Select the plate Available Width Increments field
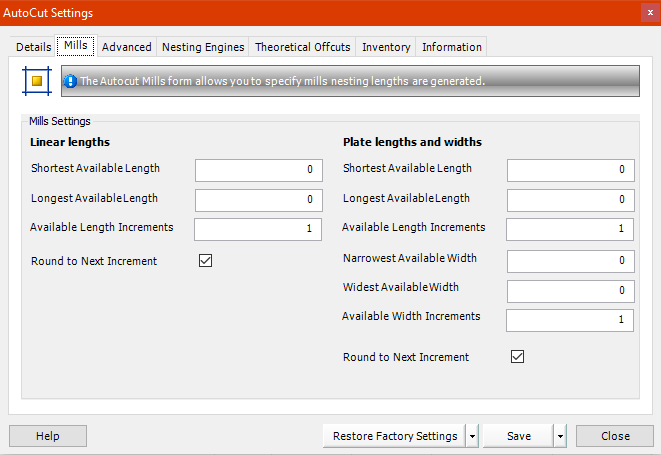Screen dimensions: 661x455 [570, 320]
